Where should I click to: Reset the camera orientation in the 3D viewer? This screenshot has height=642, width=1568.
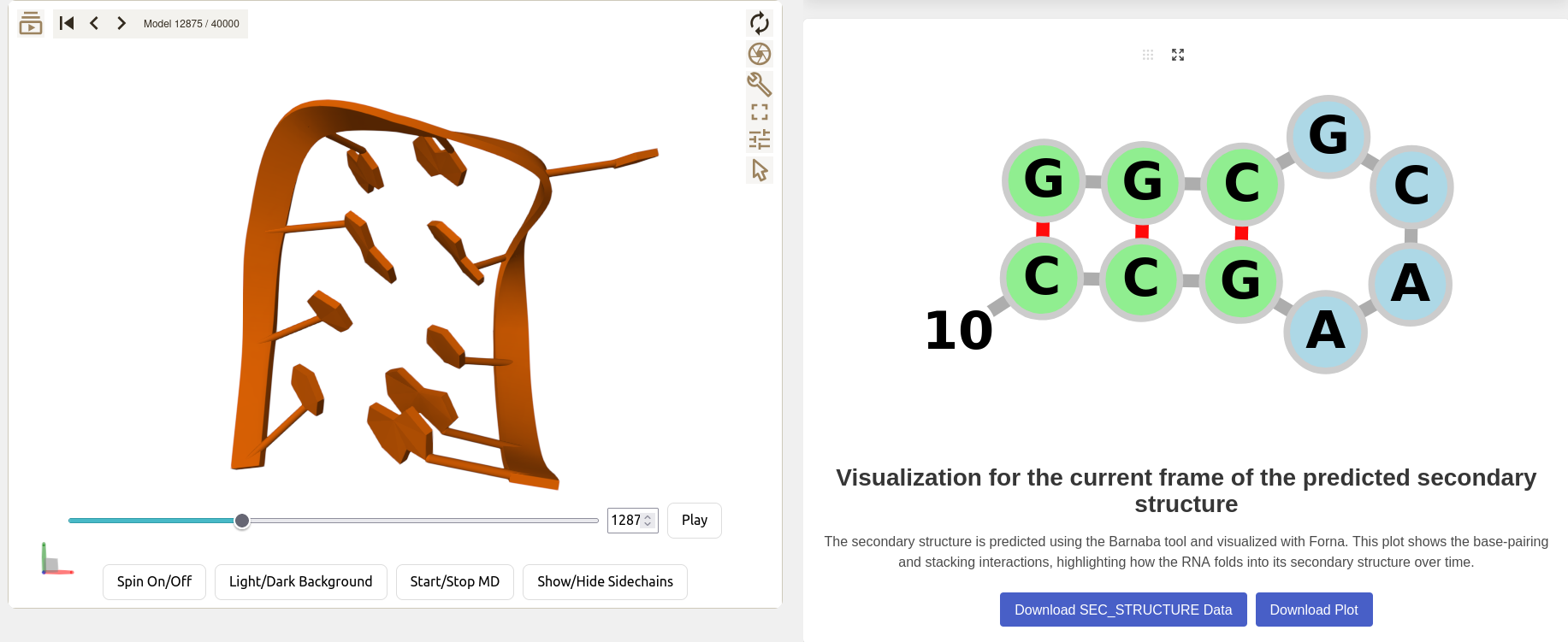click(760, 23)
